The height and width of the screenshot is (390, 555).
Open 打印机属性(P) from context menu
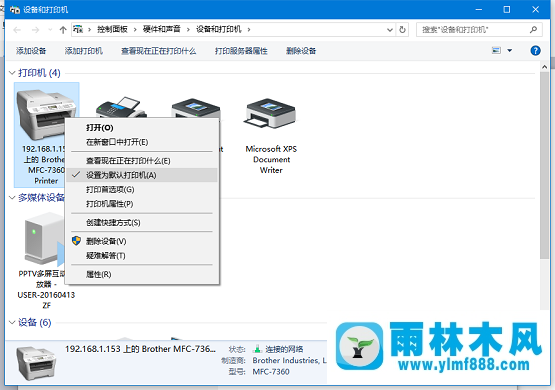(x=142, y=204)
